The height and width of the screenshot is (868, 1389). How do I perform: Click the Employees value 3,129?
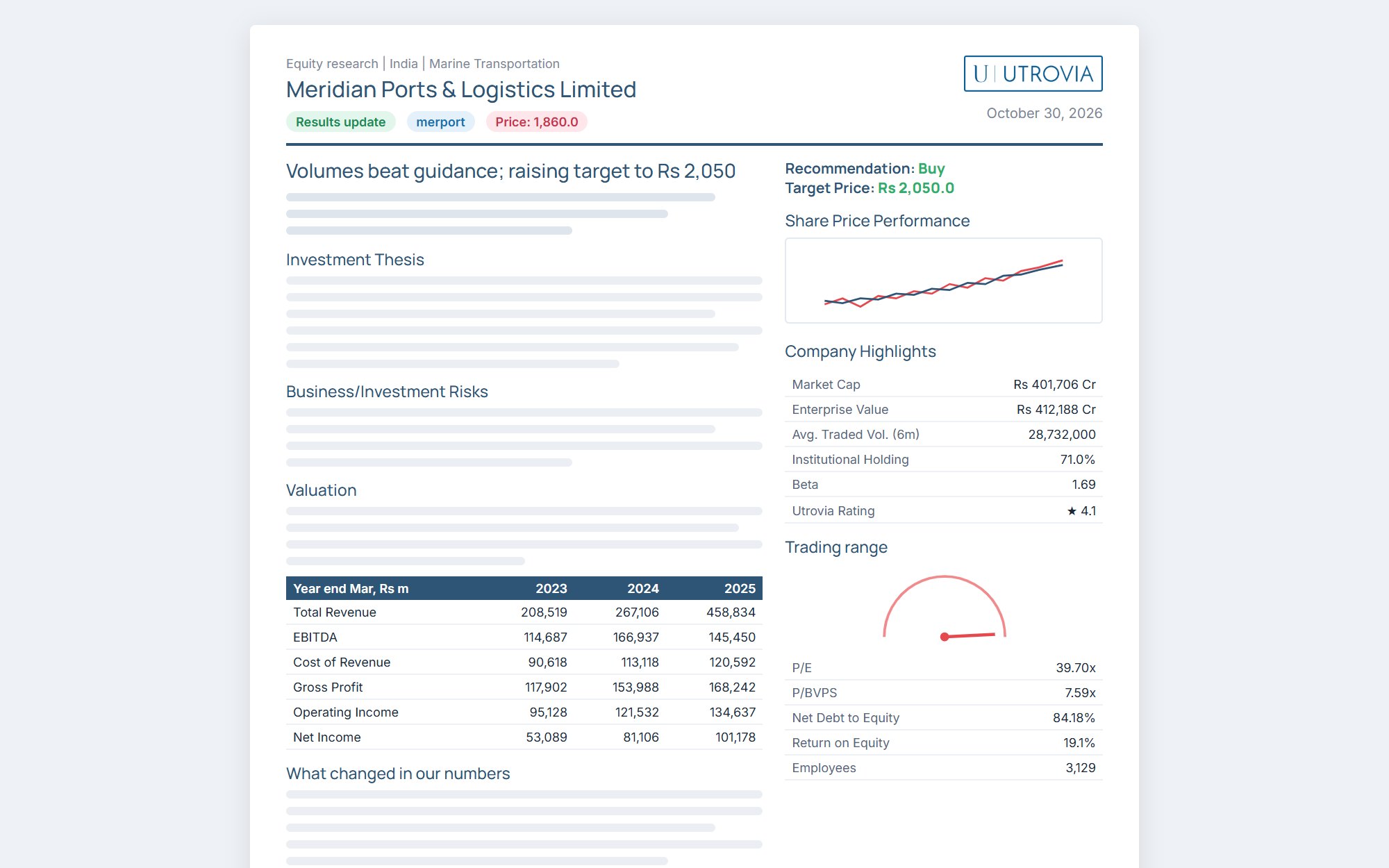point(1081,767)
